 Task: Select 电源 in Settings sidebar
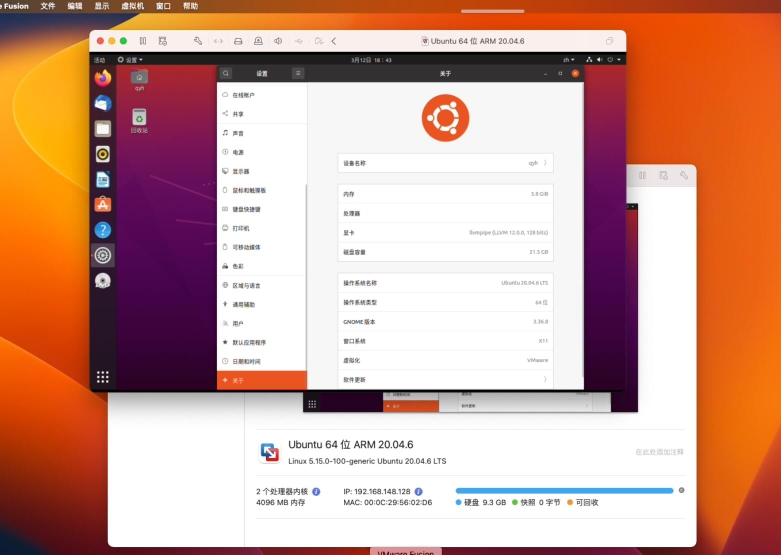(262, 152)
